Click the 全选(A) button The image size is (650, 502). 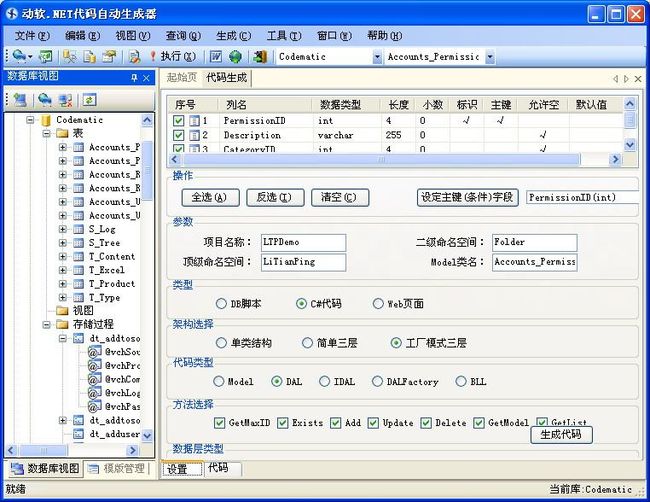point(210,197)
